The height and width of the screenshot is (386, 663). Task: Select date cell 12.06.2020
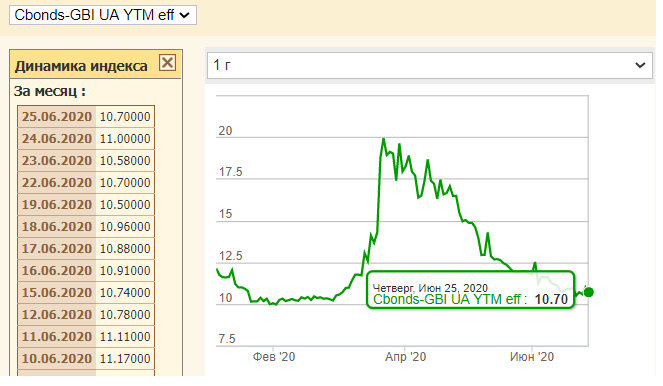[57, 315]
